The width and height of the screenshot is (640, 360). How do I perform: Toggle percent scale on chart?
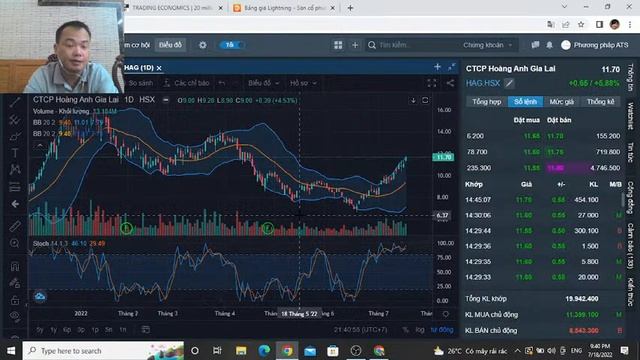coord(405,330)
